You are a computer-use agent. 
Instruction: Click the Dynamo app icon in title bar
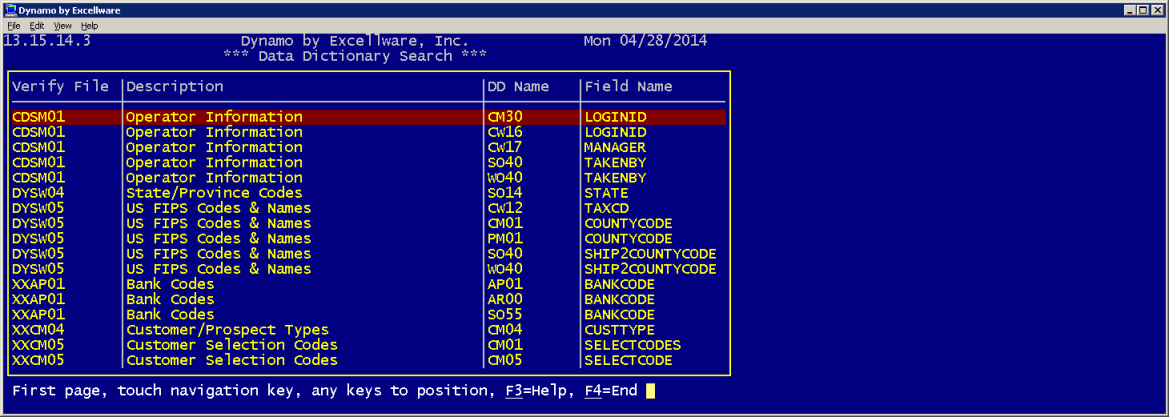[9, 9]
